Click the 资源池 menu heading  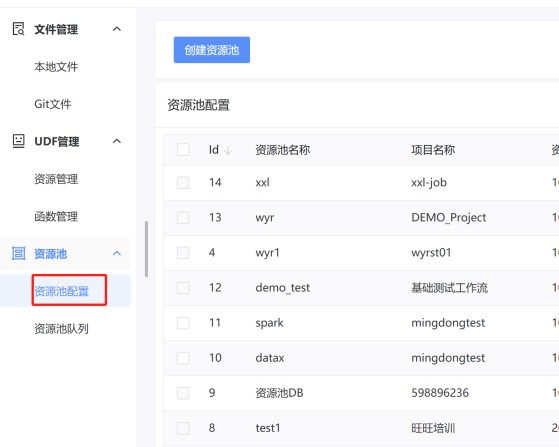coord(51,254)
